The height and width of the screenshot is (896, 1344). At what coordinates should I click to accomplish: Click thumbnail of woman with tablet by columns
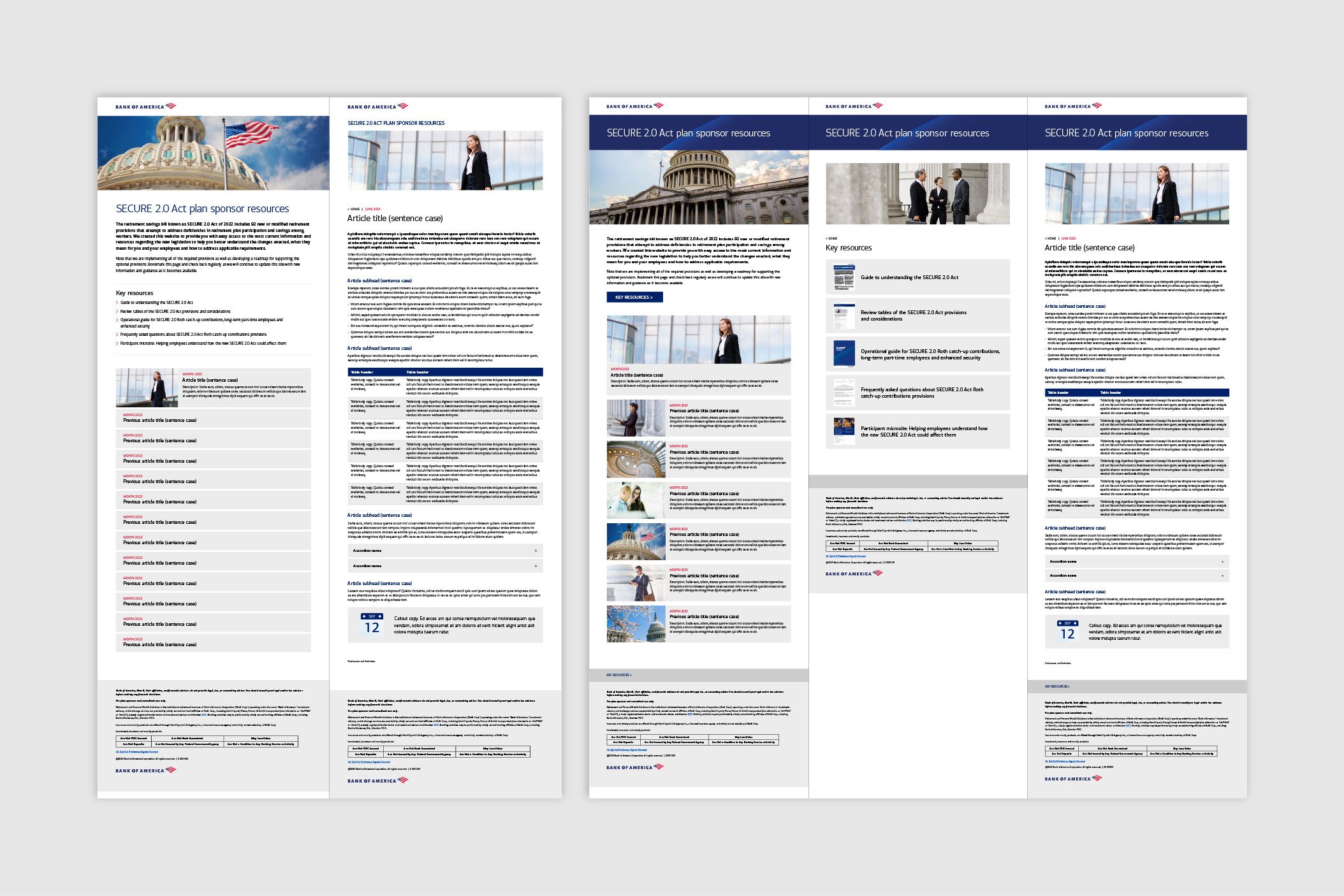coord(636,418)
